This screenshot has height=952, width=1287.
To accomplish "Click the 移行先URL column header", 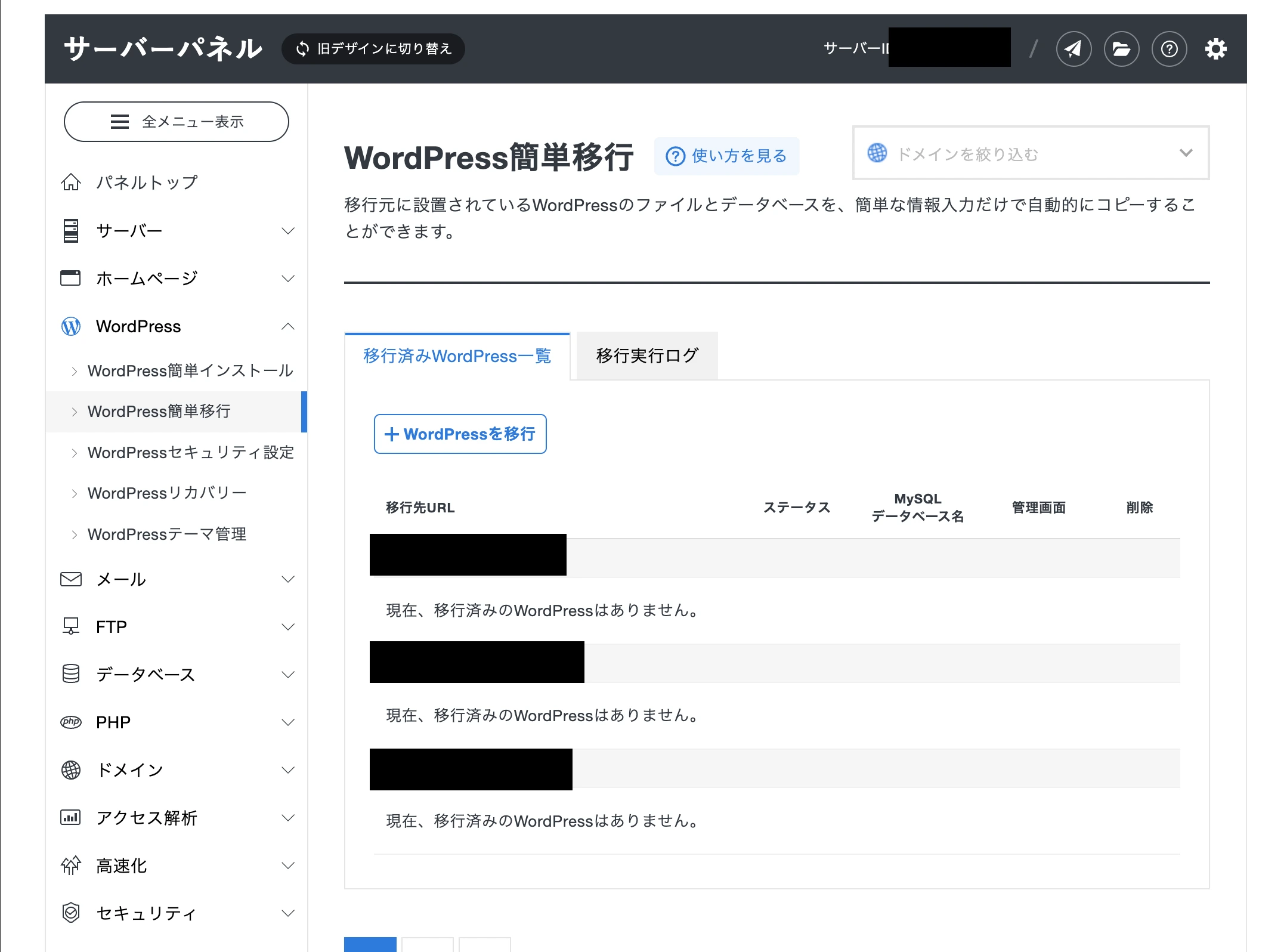I will [420, 508].
